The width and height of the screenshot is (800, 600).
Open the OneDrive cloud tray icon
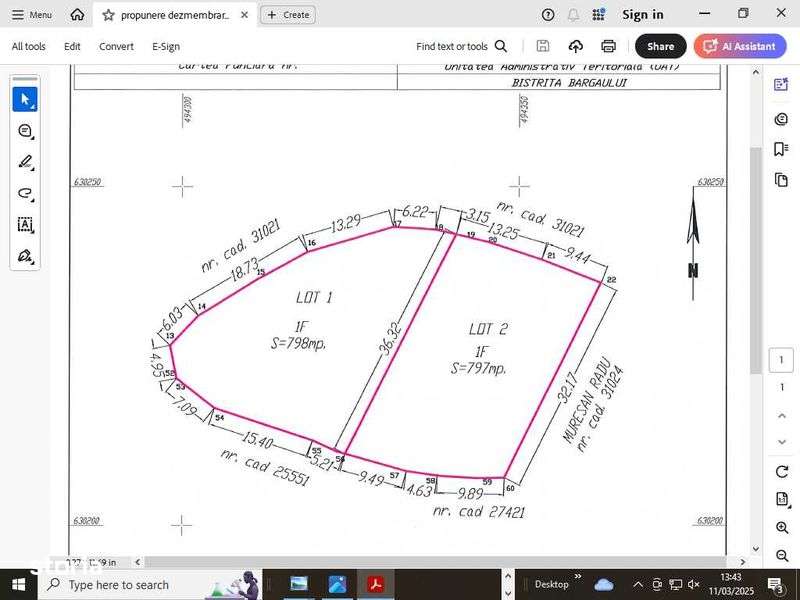[604, 585]
